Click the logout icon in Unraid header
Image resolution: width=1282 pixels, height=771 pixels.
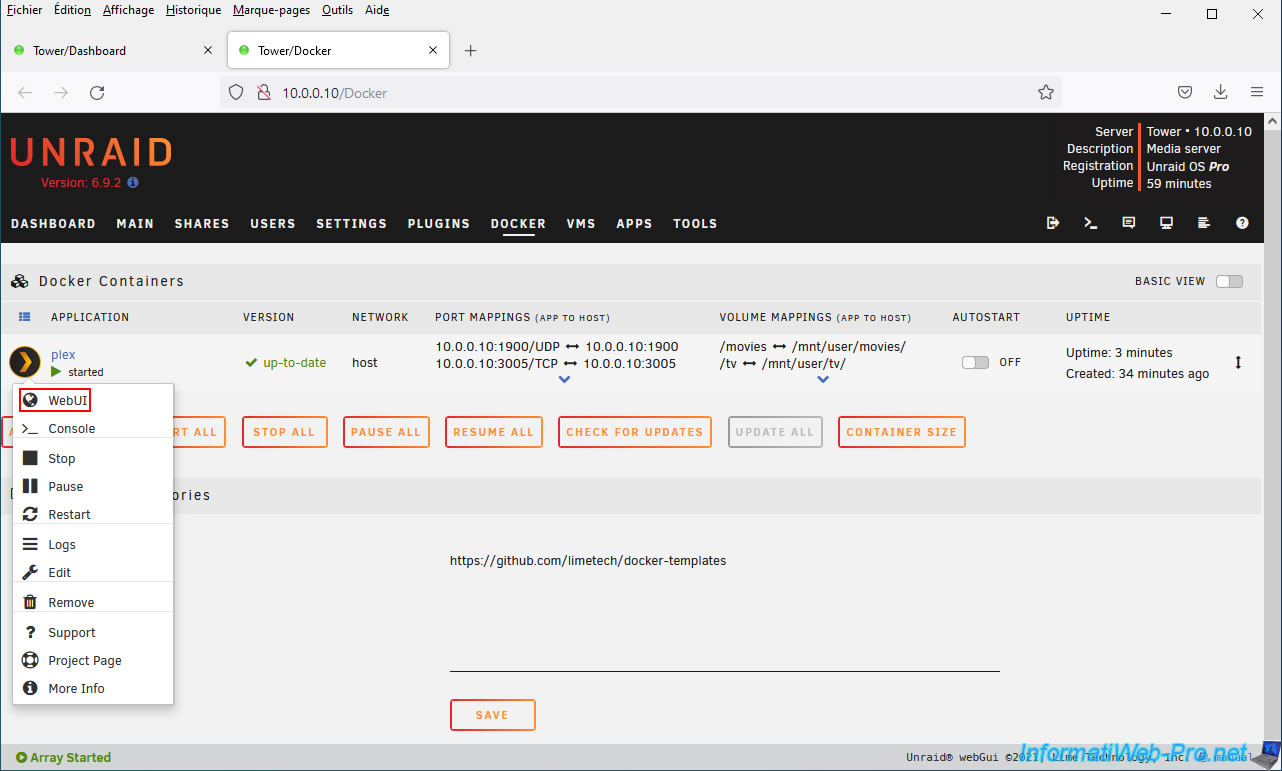coord(1053,223)
